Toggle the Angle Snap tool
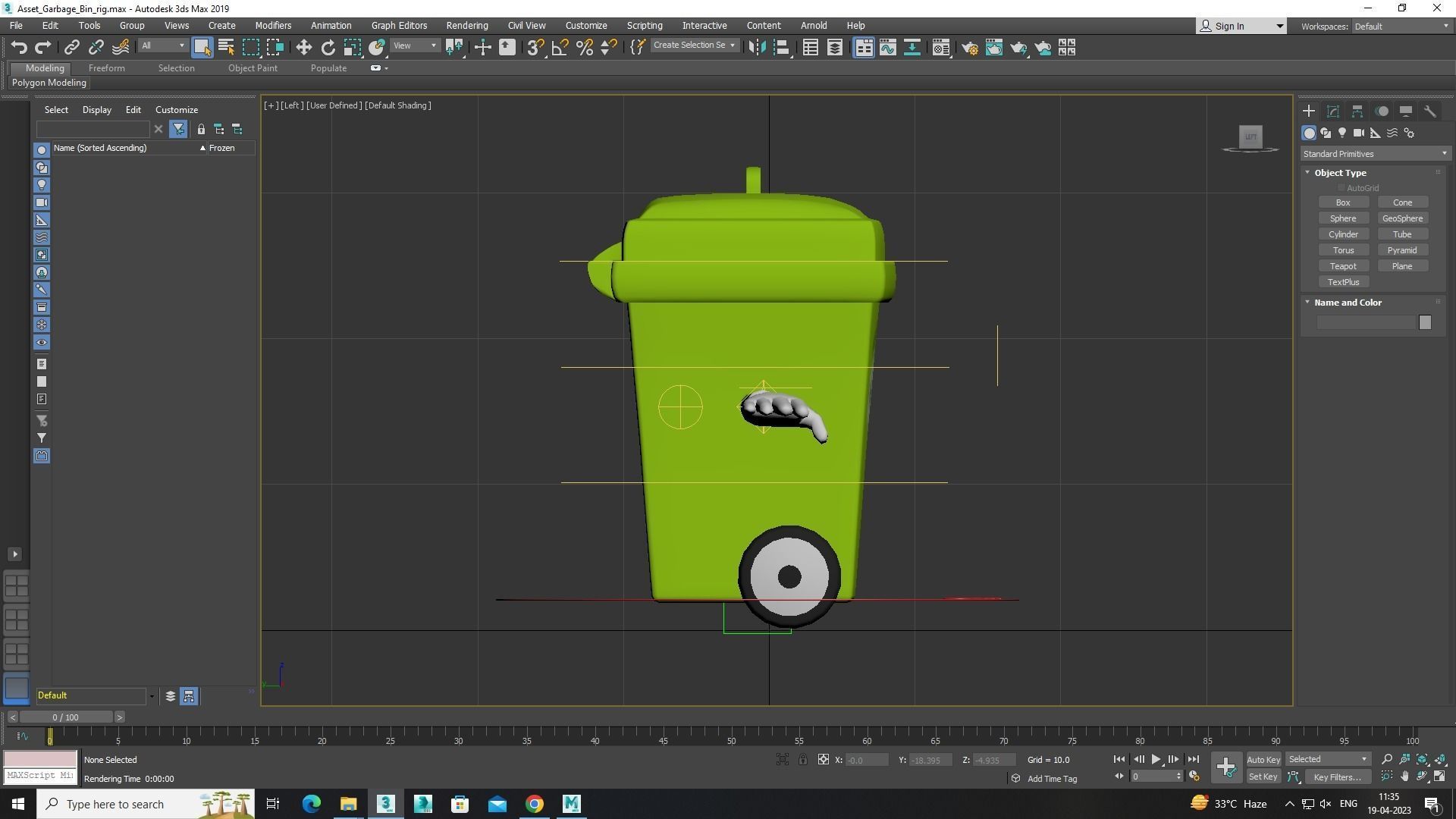The height and width of the screenshot is (819, 1456). click(x=559, y=47)
